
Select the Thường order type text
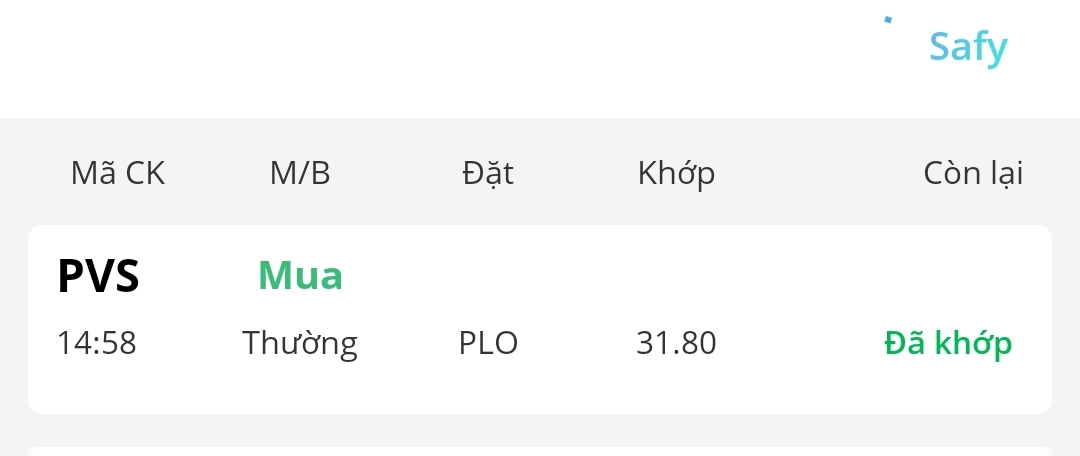pos(299,343)
